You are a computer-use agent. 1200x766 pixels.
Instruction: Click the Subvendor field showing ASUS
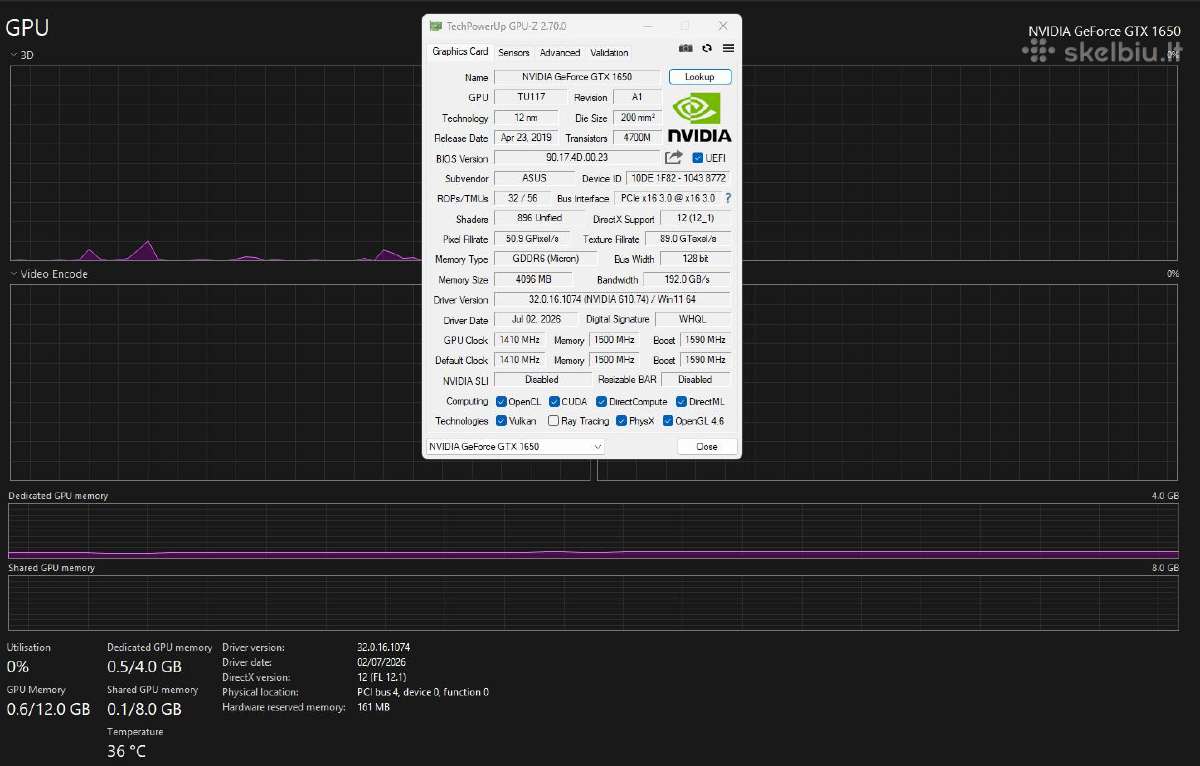pyautogui.click(x=534, y=178)
